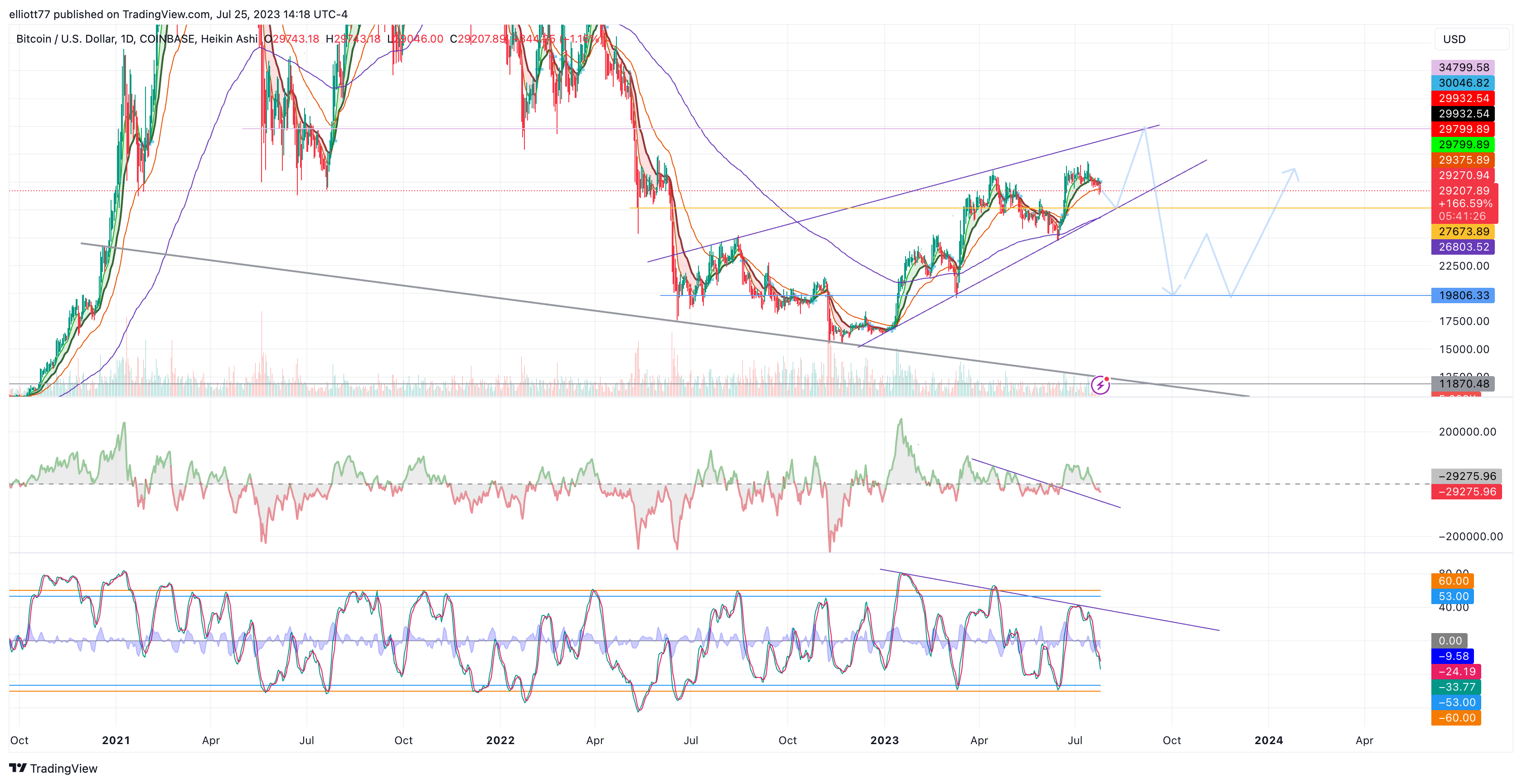
Task: Click the 29270.94 red price label
Action: pos(1463,175)
